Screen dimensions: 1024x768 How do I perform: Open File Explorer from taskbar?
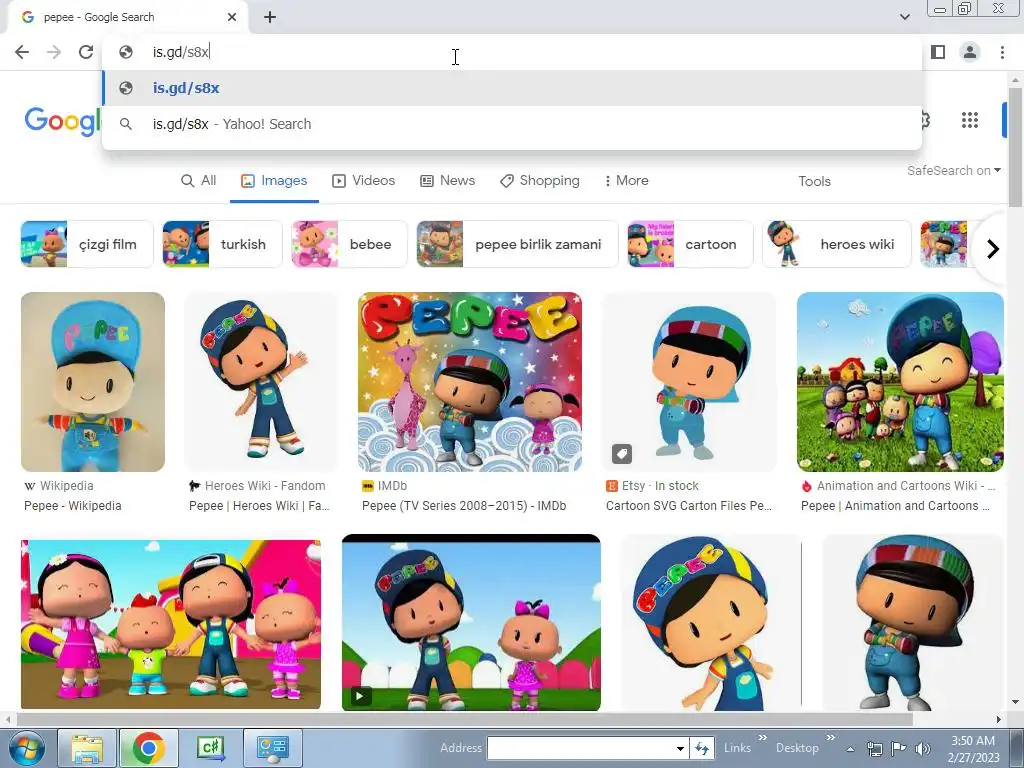point(88,748)
